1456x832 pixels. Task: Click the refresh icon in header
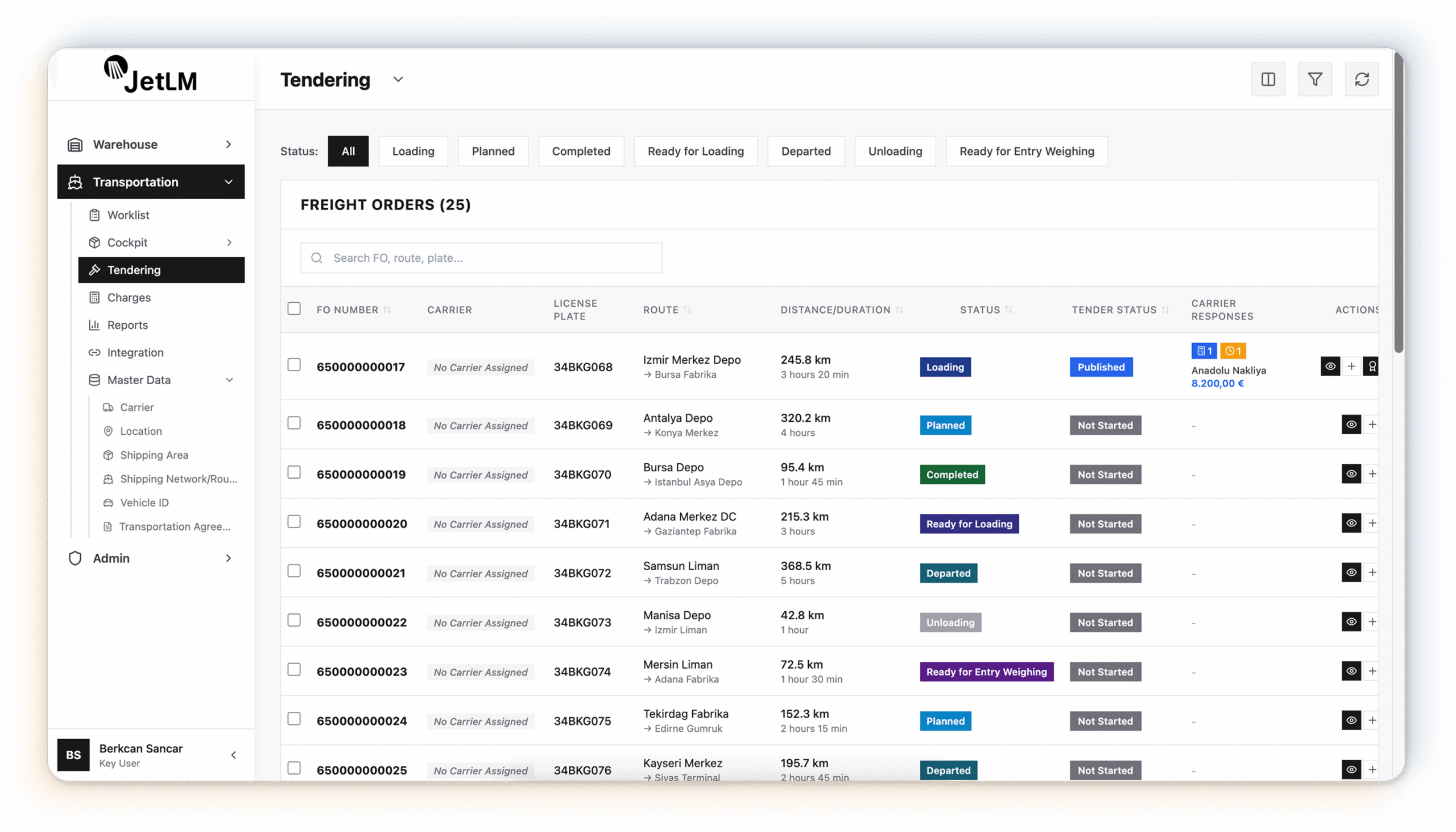1361,80
